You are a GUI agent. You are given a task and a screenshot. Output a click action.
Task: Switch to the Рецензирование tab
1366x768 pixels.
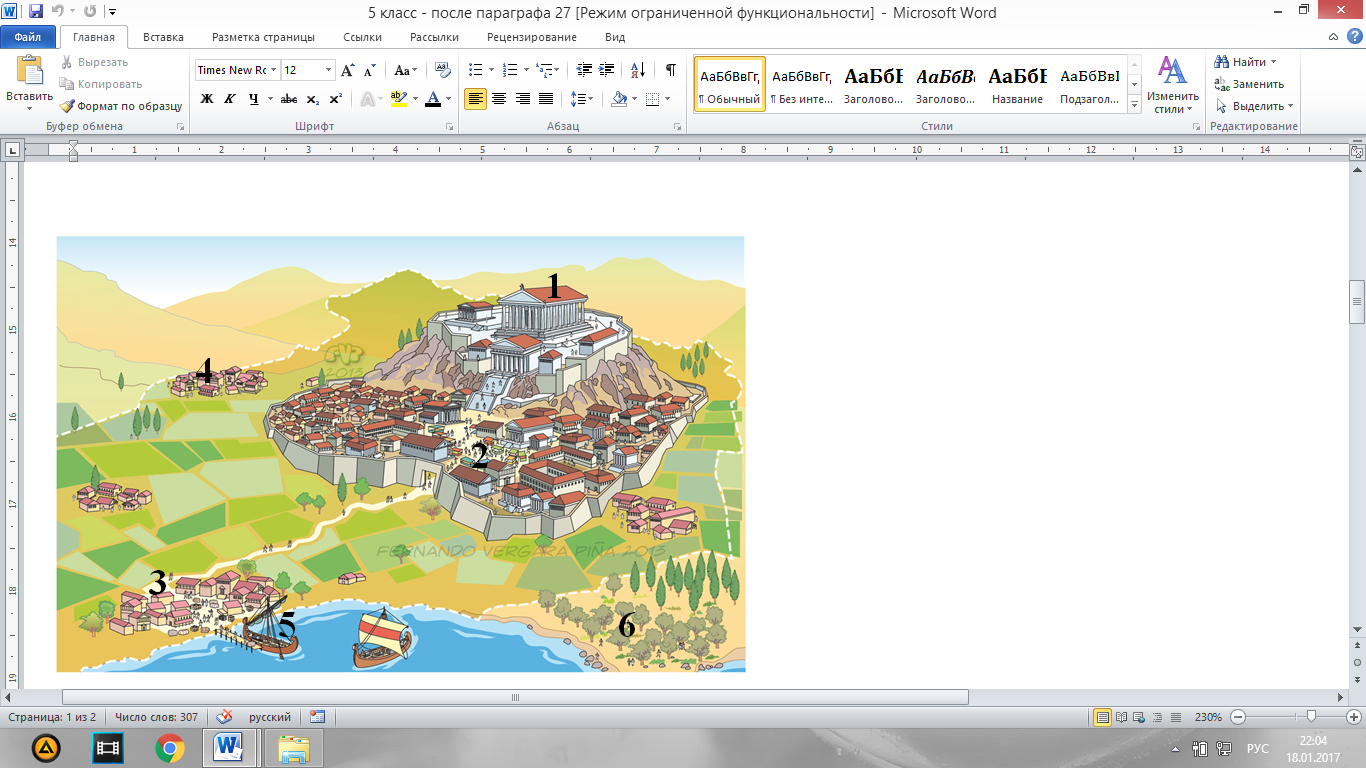pos(531,37)
